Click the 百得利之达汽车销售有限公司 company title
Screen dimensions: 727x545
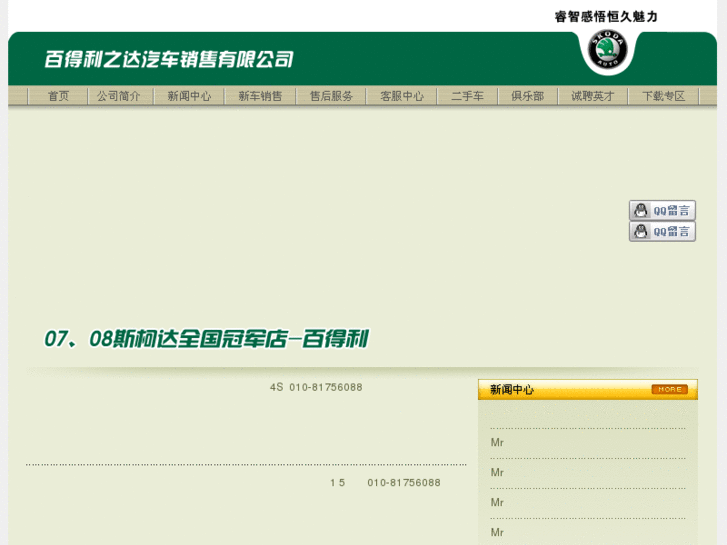point(169,59)
